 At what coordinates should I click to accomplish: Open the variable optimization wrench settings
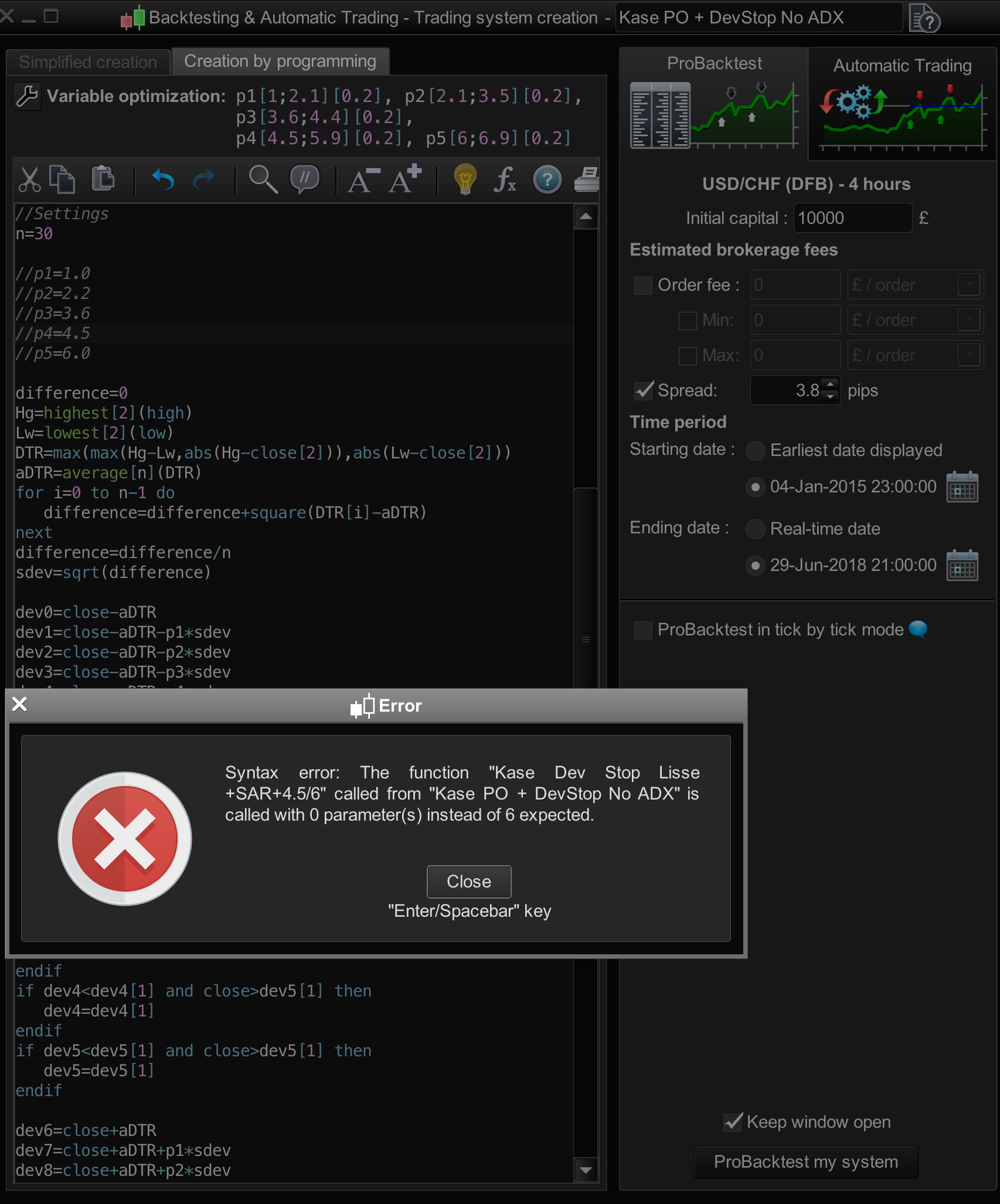tap(27, 97)
